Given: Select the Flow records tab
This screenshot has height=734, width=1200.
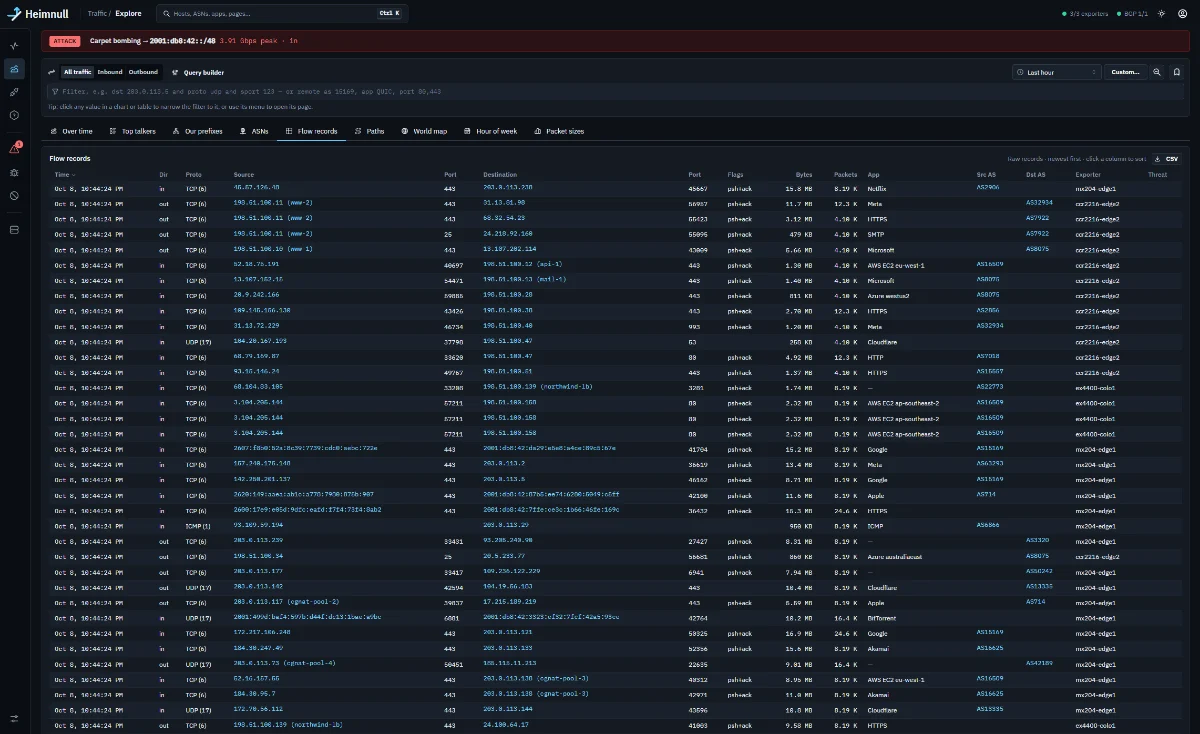Looking at the screenshot, I should 312,131.
